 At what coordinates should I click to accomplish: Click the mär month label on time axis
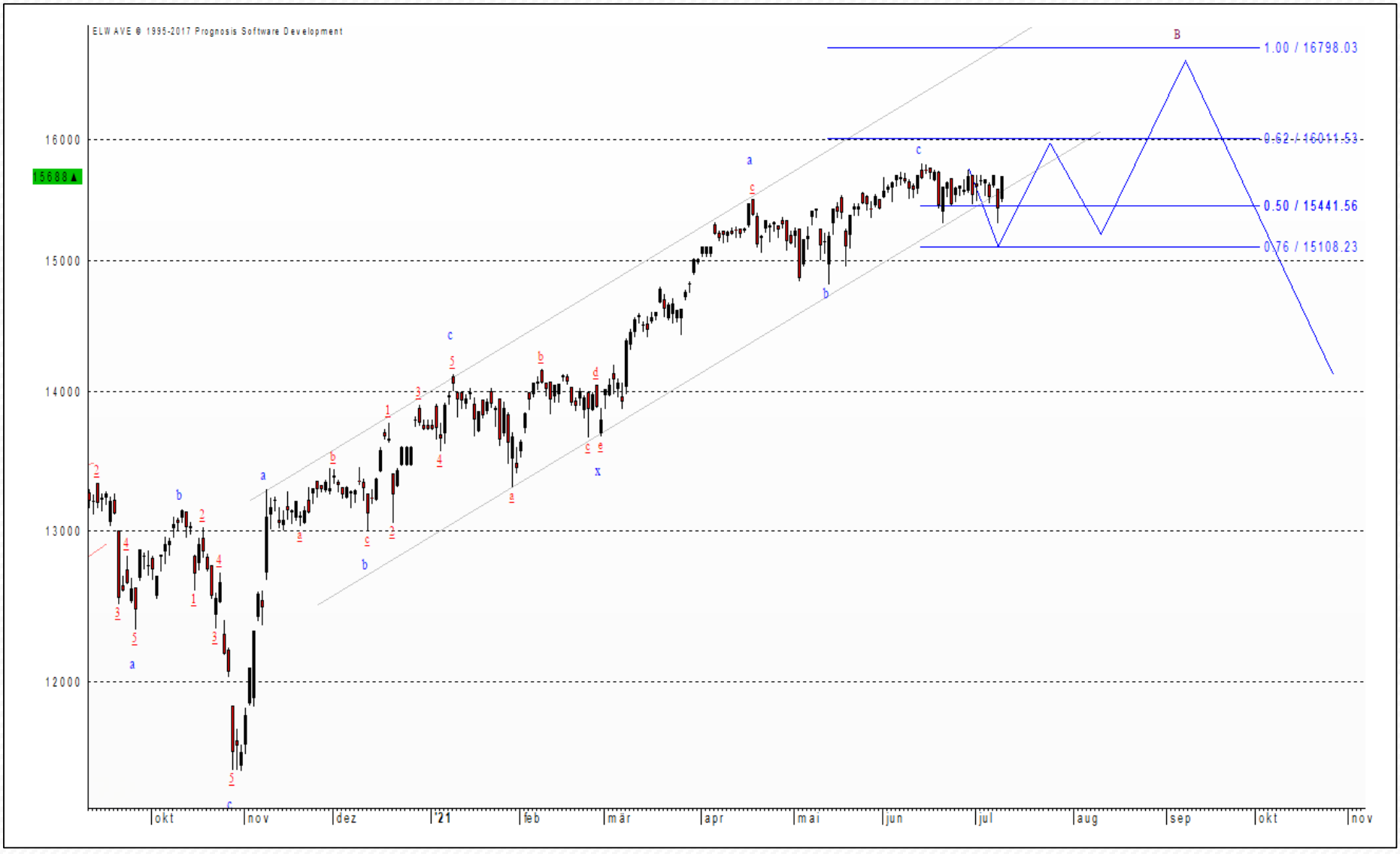[x=620, y=819]
